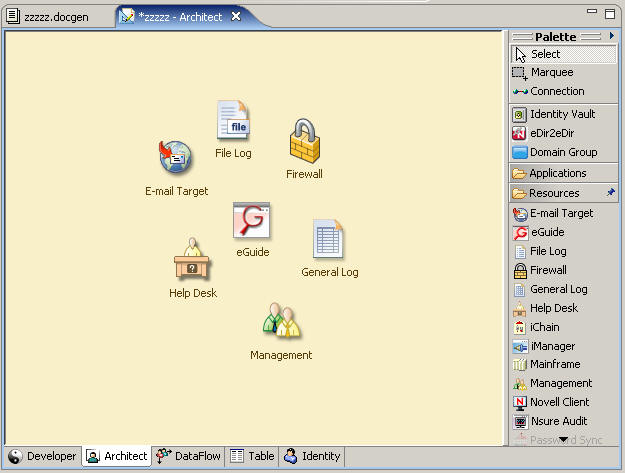Maximize the editor area

point(610,14)
